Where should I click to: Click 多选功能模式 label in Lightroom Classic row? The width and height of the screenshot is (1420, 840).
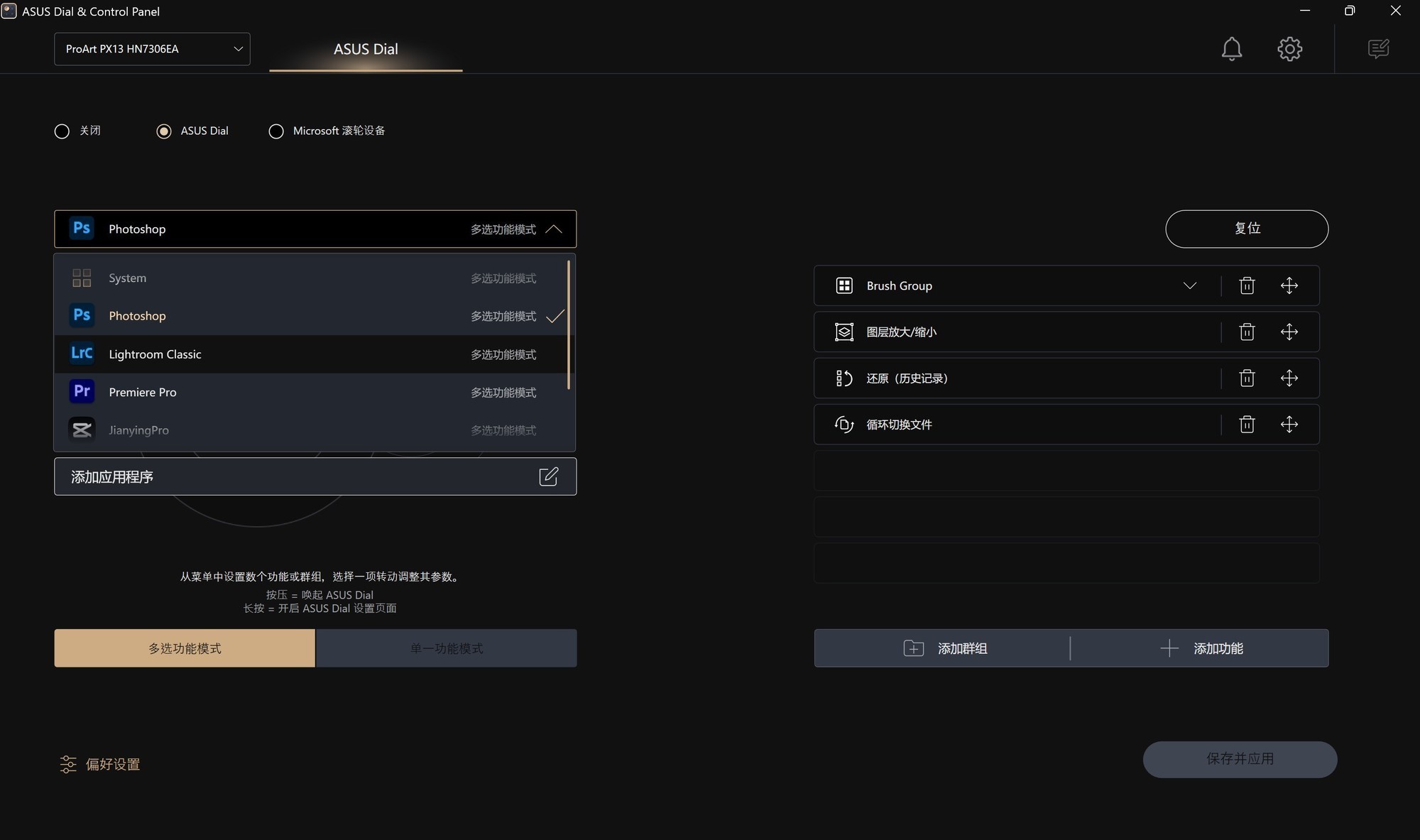[x=503, y=354]
